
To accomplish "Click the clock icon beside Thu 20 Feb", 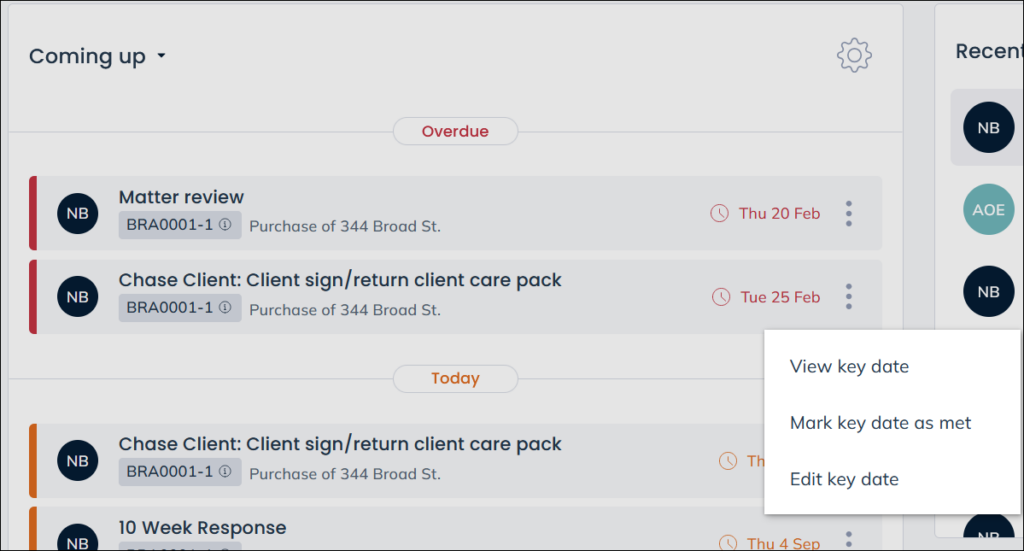I will click(x=719, y=213).
